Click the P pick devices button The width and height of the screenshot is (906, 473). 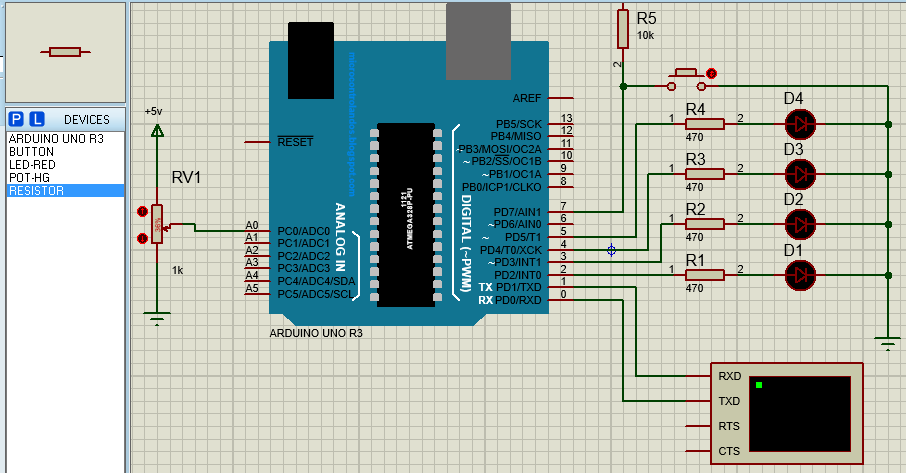pyautogui.click(x=16, y=119)
